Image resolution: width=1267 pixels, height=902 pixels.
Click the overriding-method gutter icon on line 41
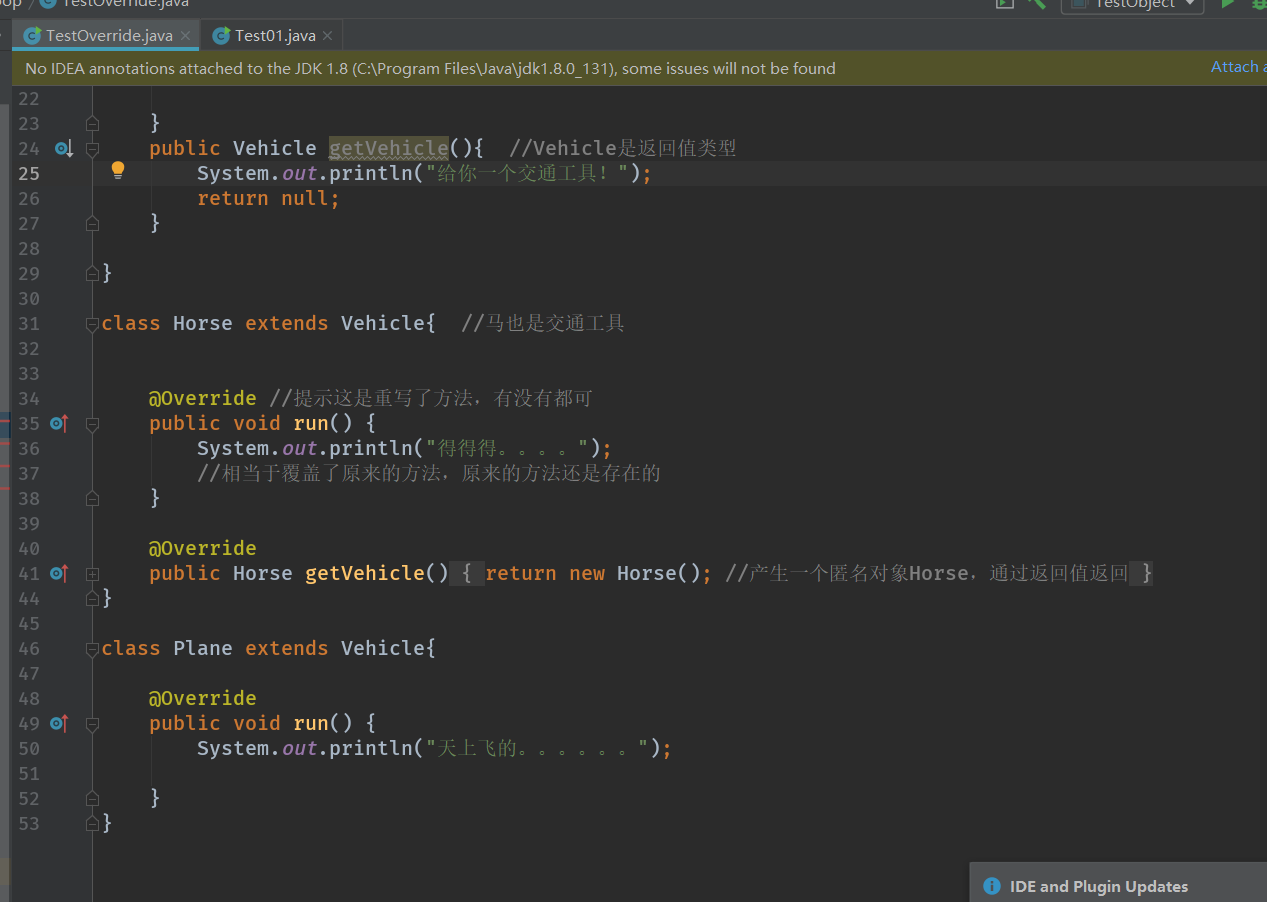pyautogui.click(x=61, y=573)
